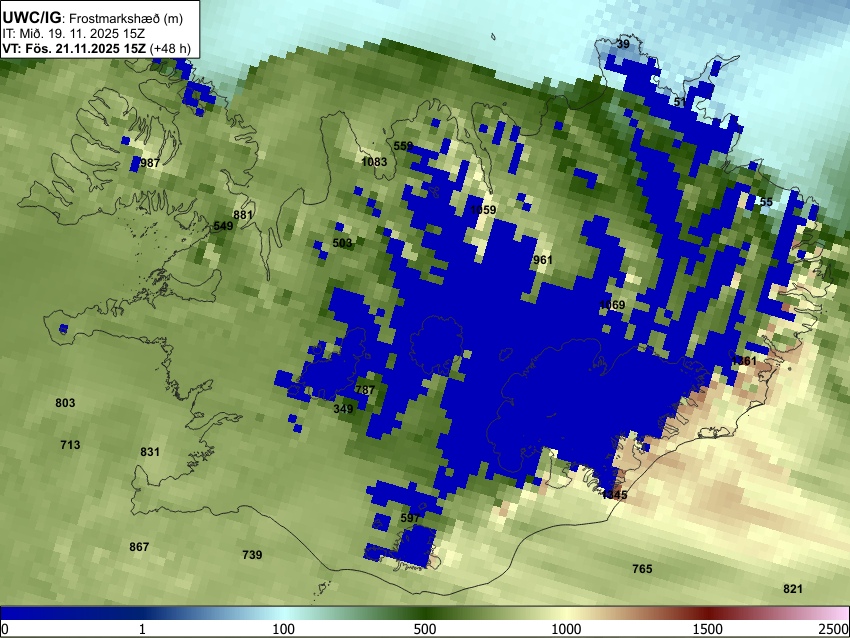The width and height of the screenshot is (850, 638).
Task: Click the "(+48 h)" forecast offset text
Action: point(170,48)
